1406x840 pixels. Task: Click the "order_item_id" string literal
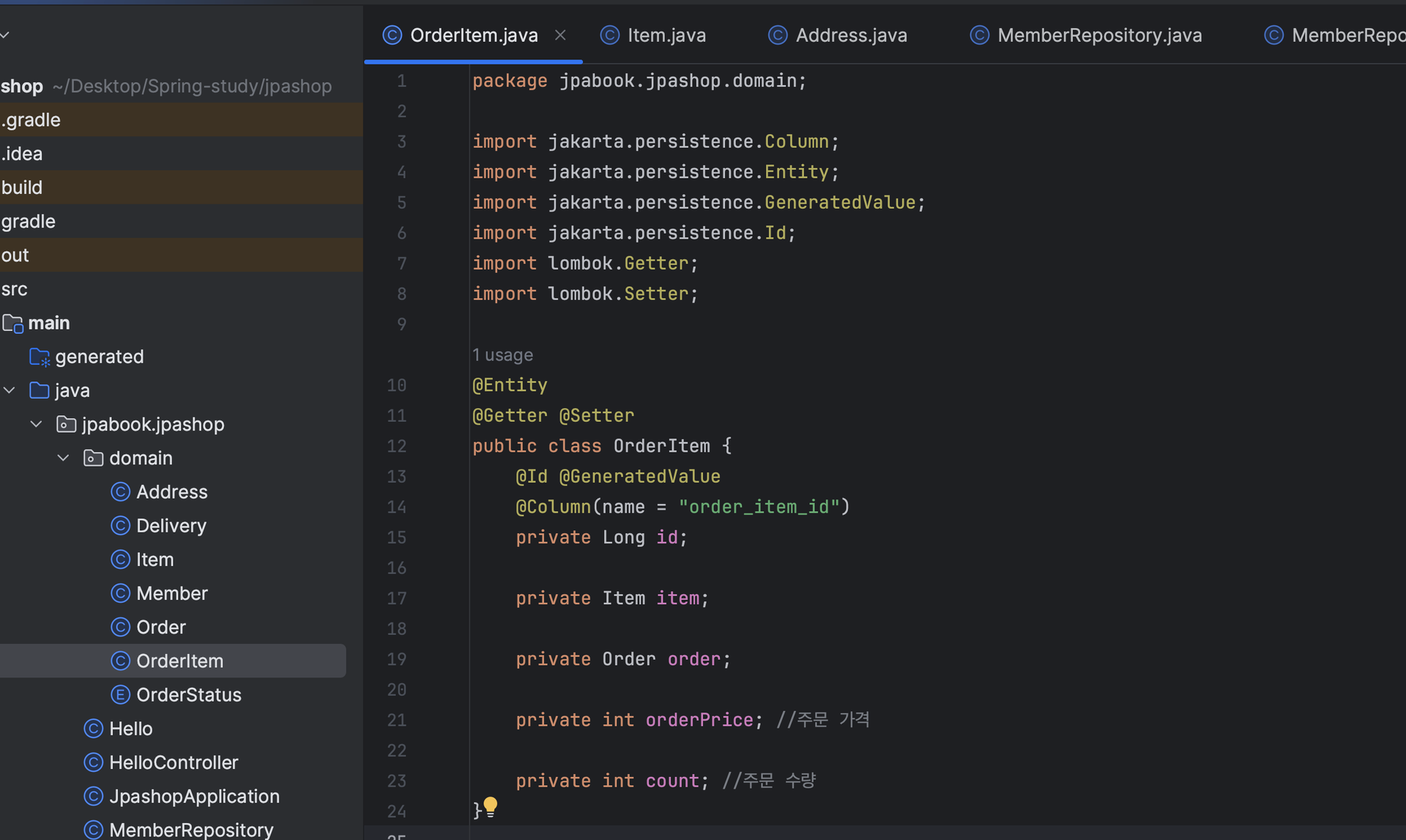click(759, 507)
